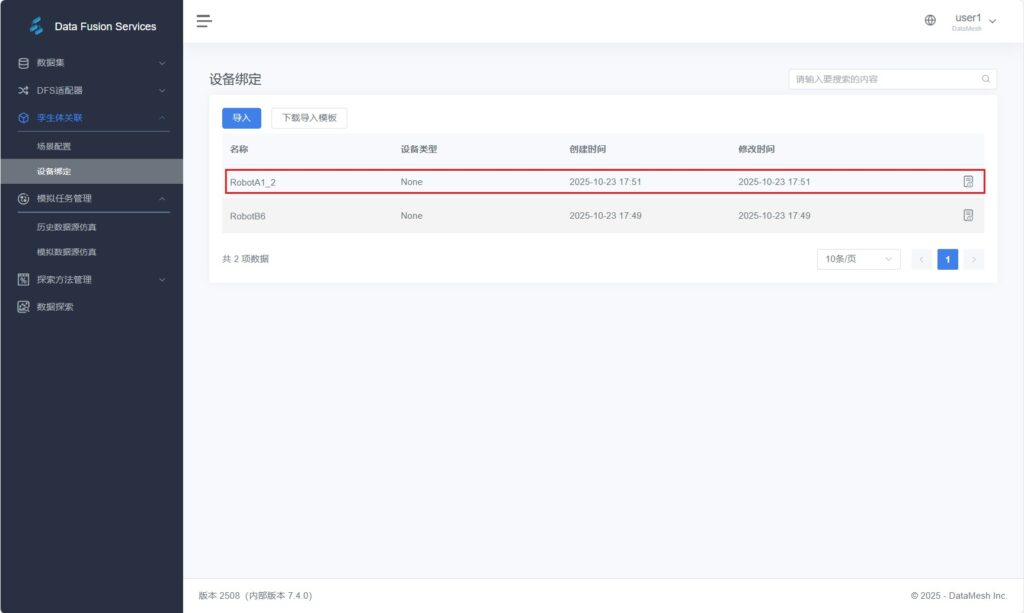Collapse the 孪生体关联 menu section
1024x613 pixels.
(162, 118)
